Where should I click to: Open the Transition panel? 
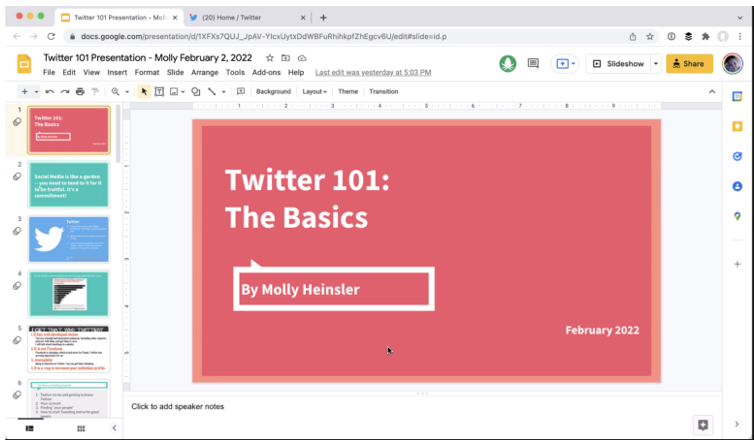click(383, 91)
